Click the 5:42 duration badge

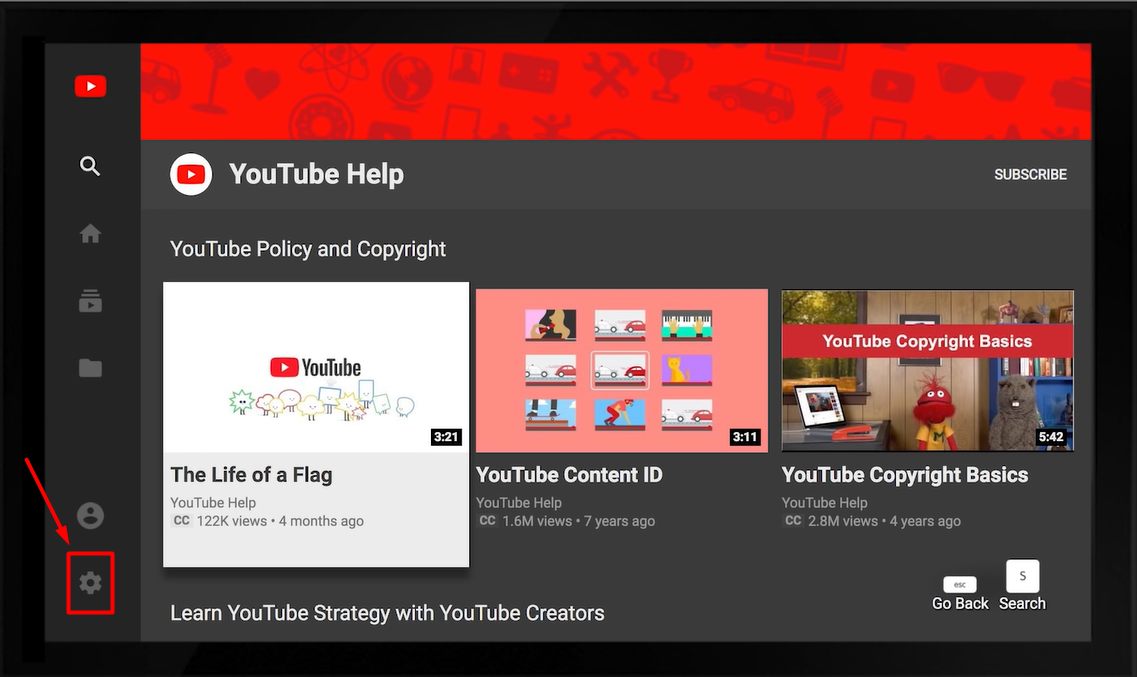pyautogui.click(x=1051, y=436)
